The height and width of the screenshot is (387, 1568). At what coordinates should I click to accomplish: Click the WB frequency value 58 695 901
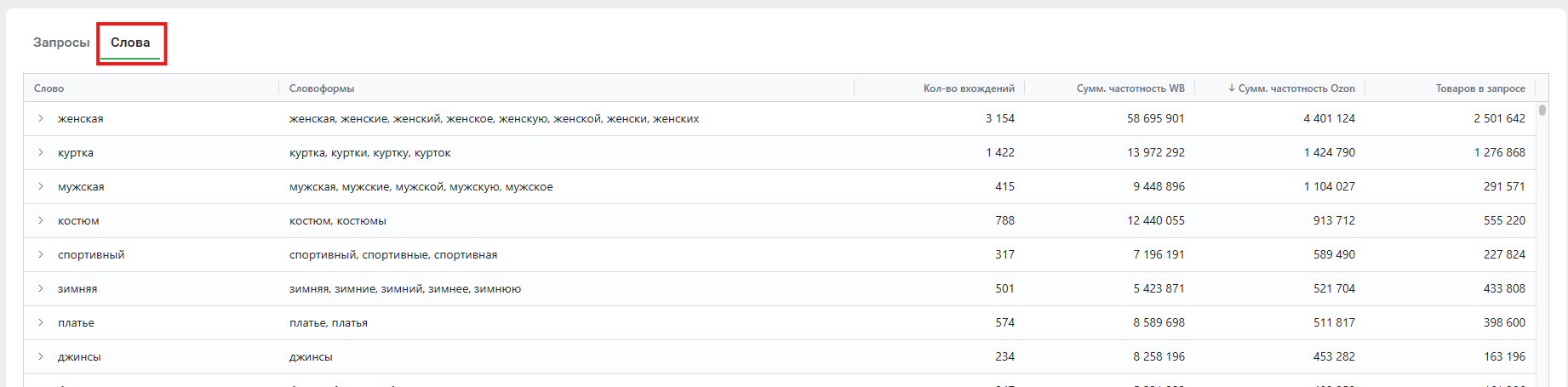(1155, 118)
